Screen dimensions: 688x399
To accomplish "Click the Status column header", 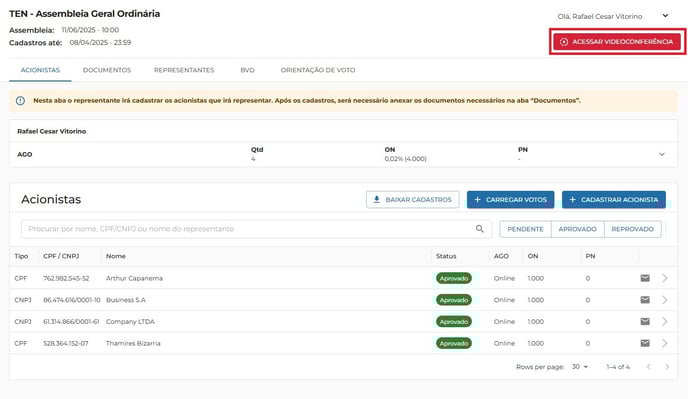I will pos(446,256).
